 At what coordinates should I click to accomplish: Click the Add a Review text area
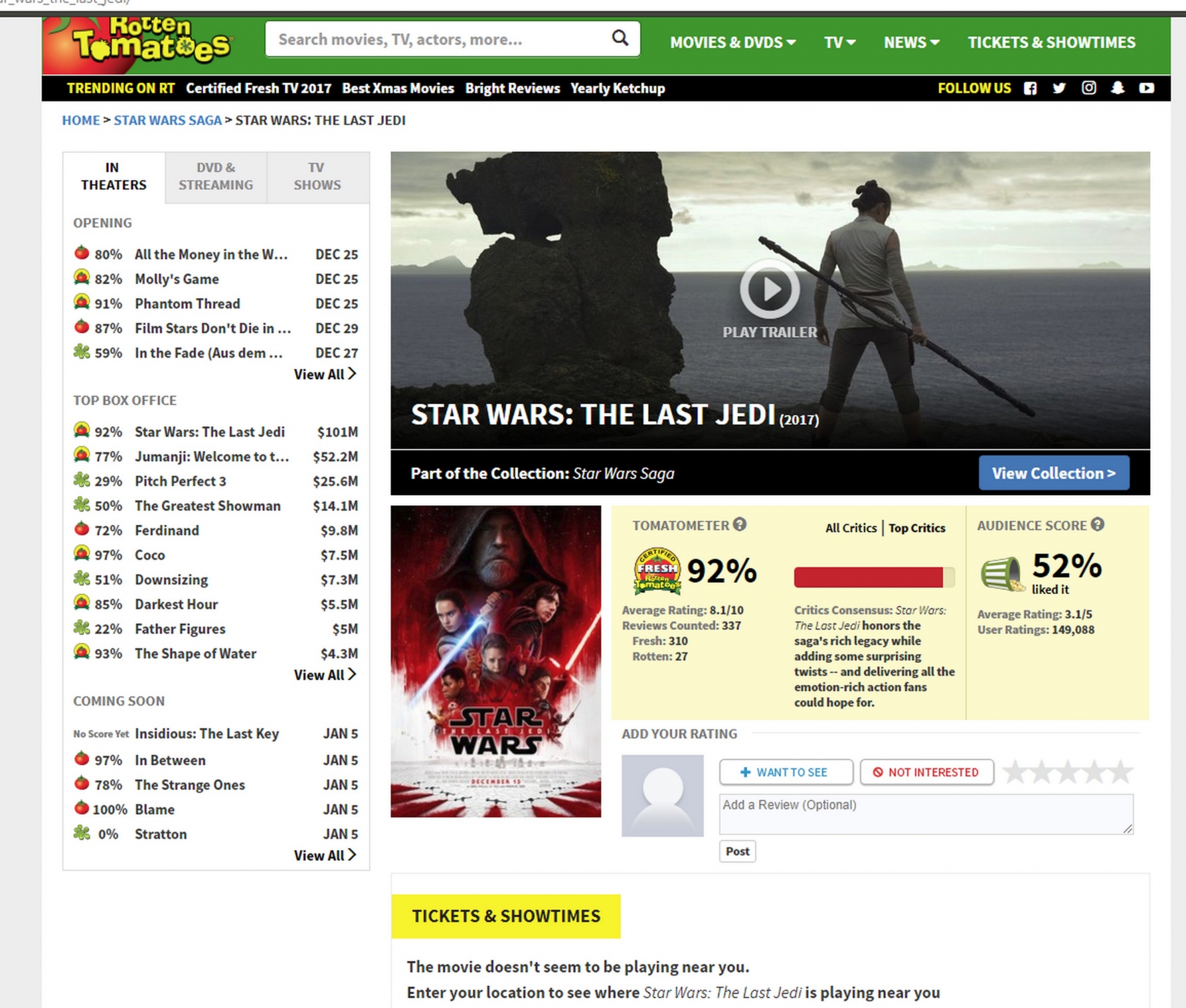pyautogui.click(x=926, y=814)
